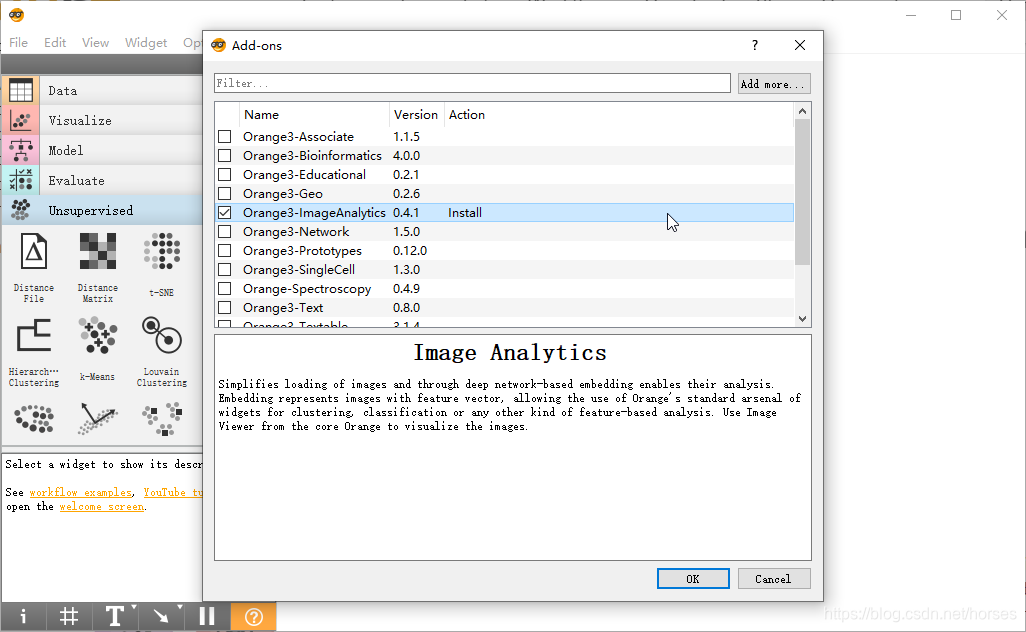
Task: Close the Add-ons dialog
Action: [800, 45]
